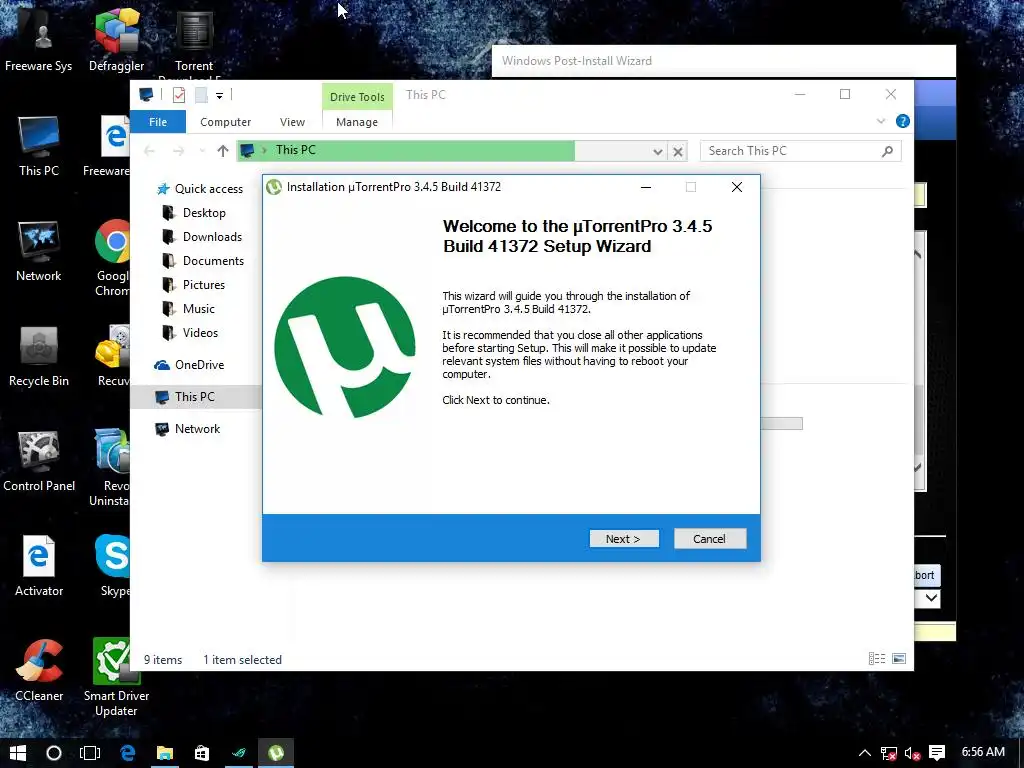The image size is (1024, 768).
Task: Click the Explorer Forward arrow
Action: point(178,151)
